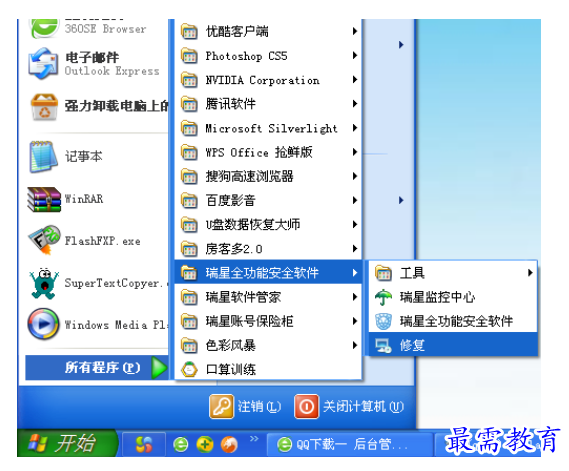Click the 注销 key icon
569x471 pixels.
coord(221,406)
